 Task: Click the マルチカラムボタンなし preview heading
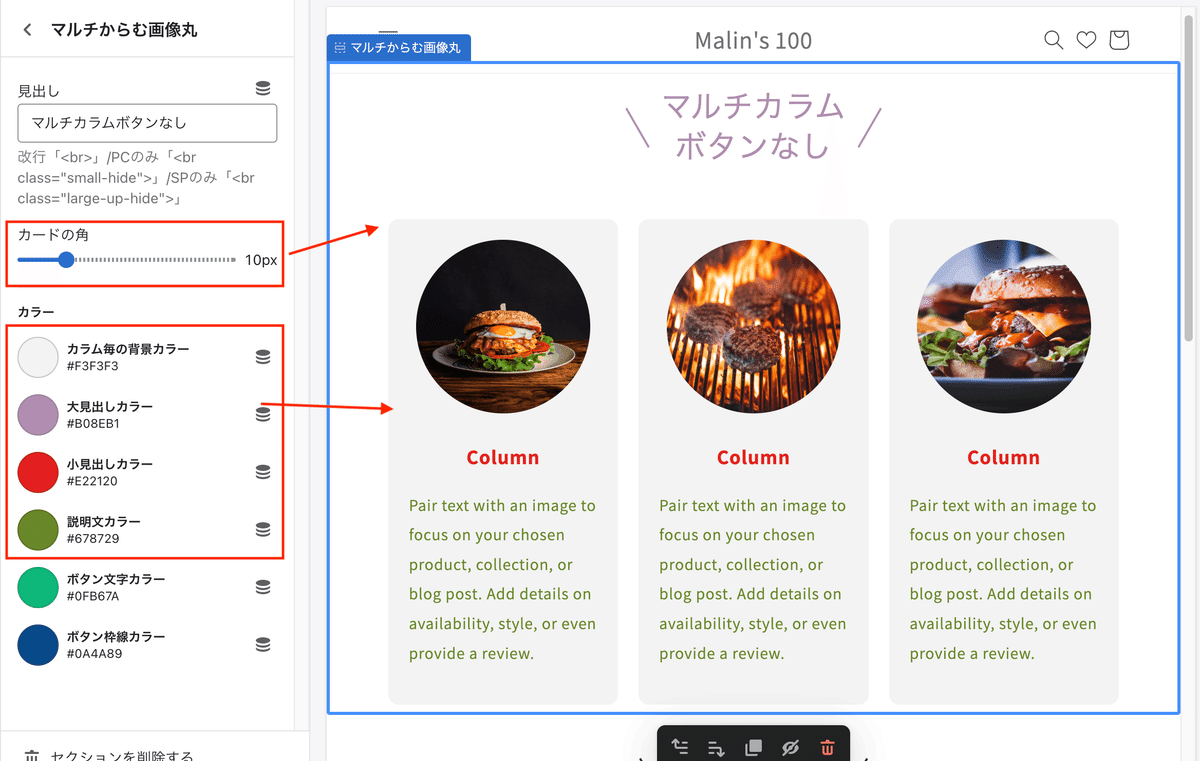(753, 125)
